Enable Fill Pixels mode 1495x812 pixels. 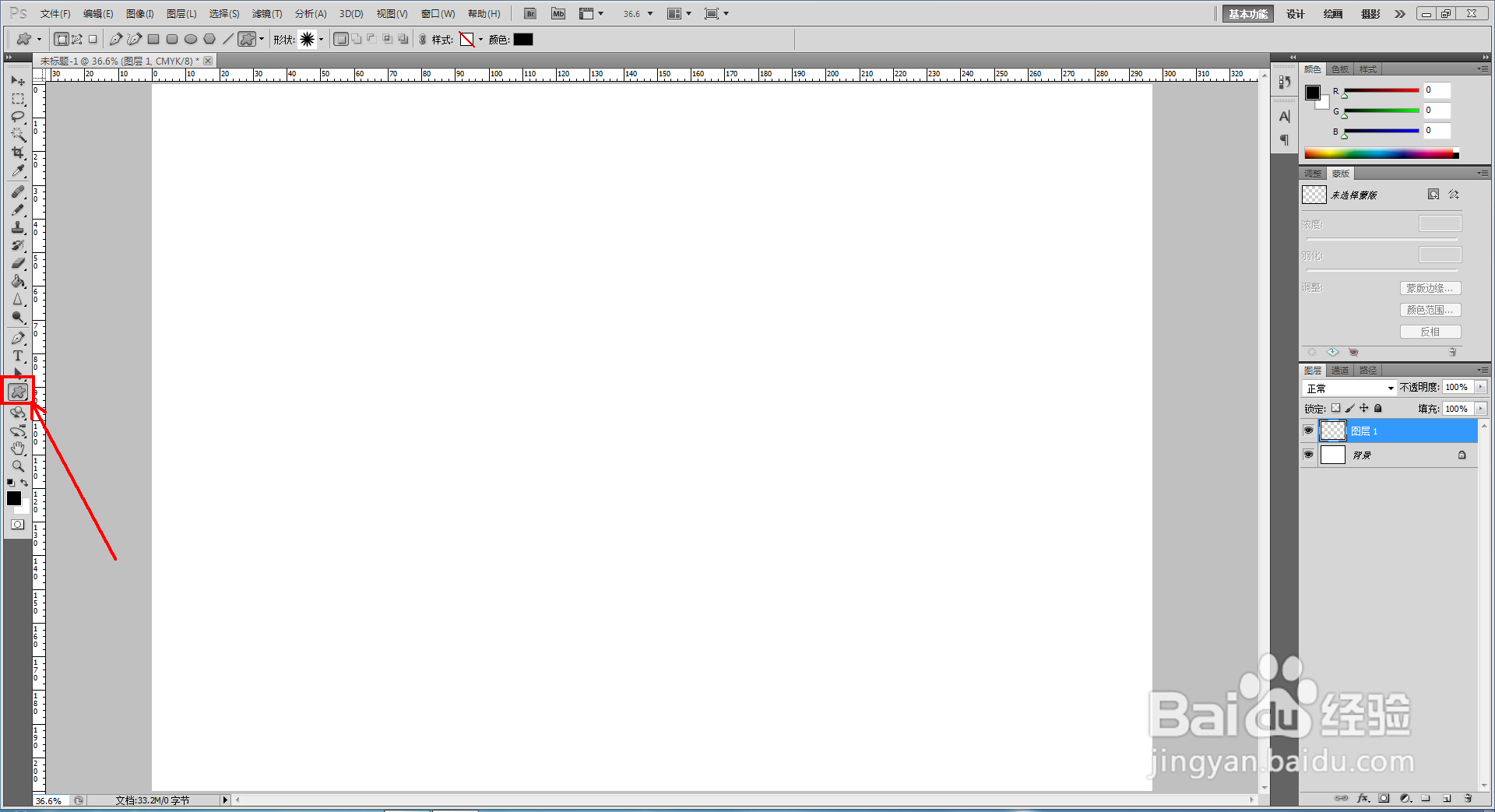(x=93, y=39)
